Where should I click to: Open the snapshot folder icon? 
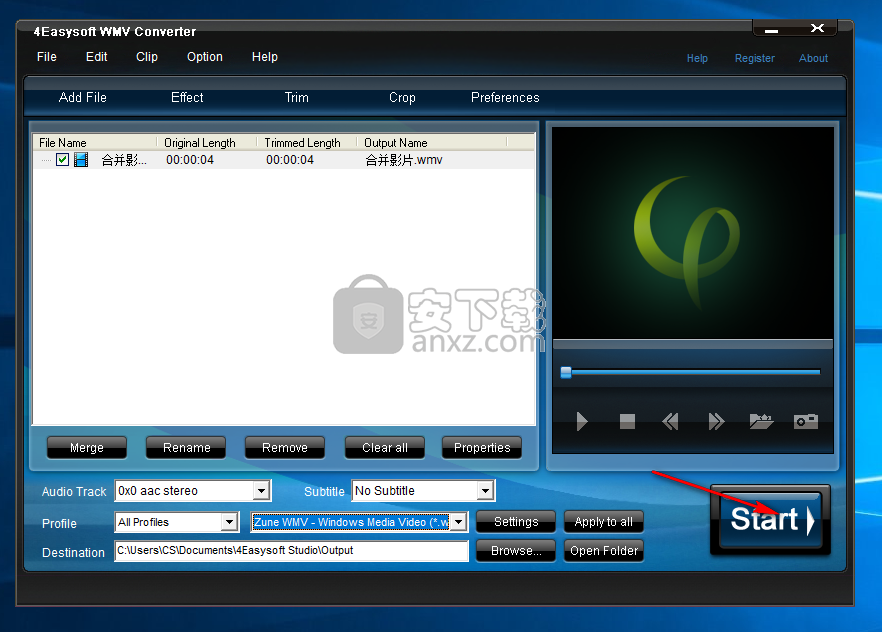point(761,421)
